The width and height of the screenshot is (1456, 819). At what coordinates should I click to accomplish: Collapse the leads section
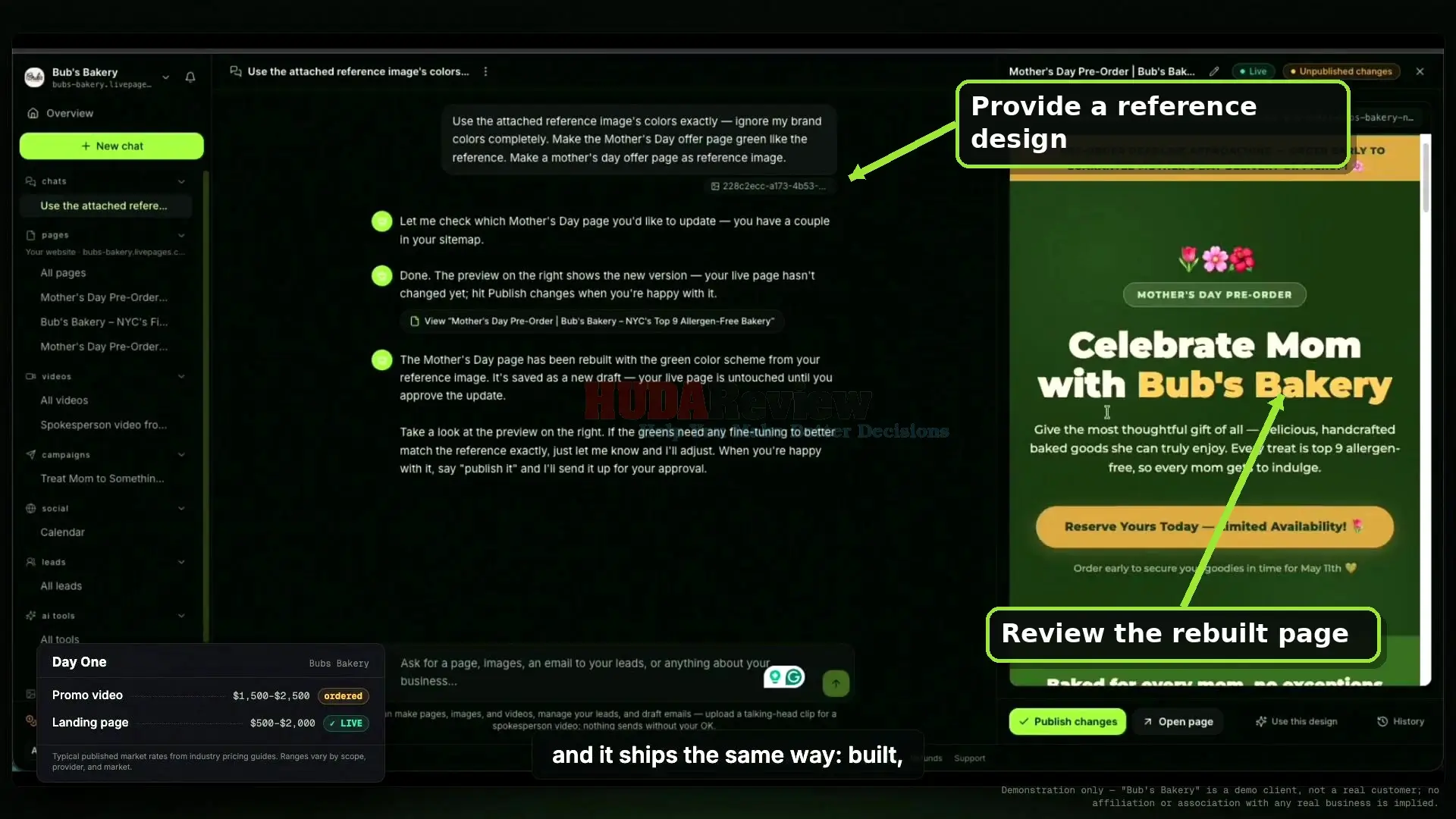click(x=181, y=563)
